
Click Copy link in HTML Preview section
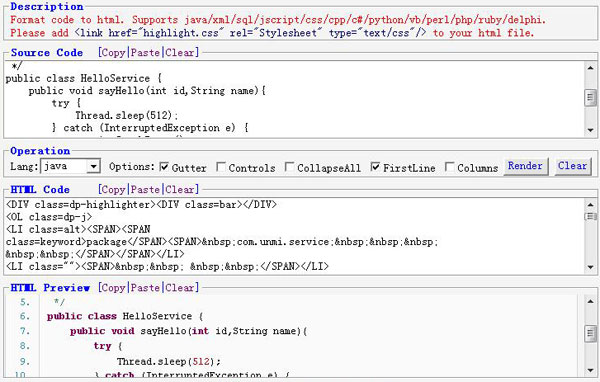(x=113, y=287)
